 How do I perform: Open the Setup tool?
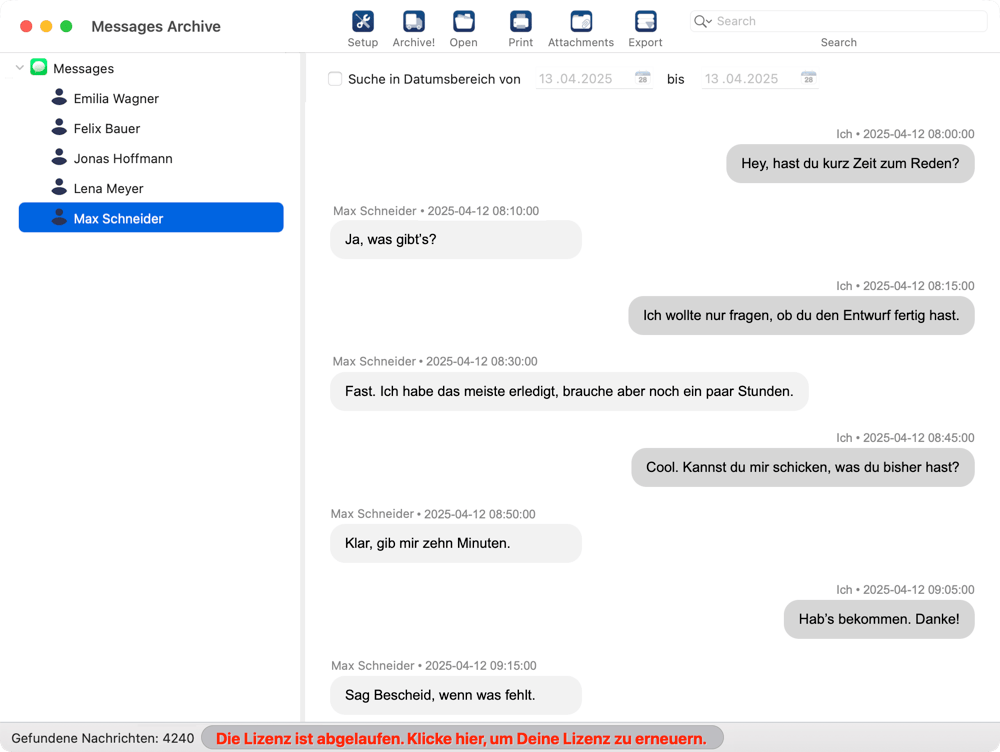(362, 22)
